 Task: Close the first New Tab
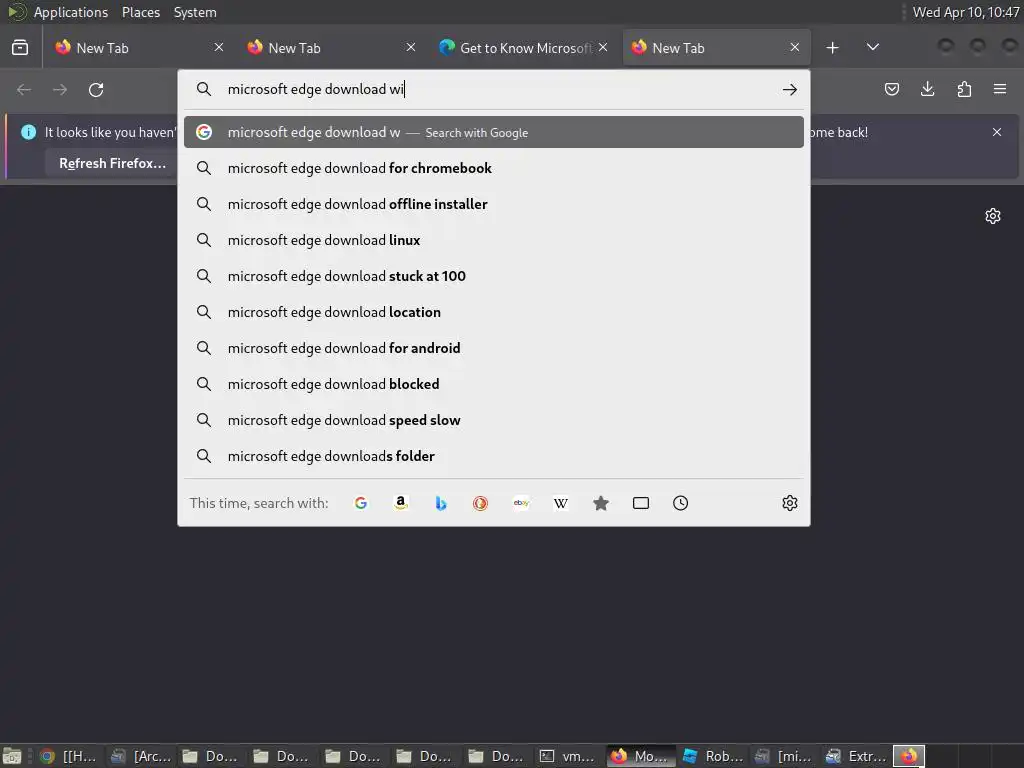219,47
